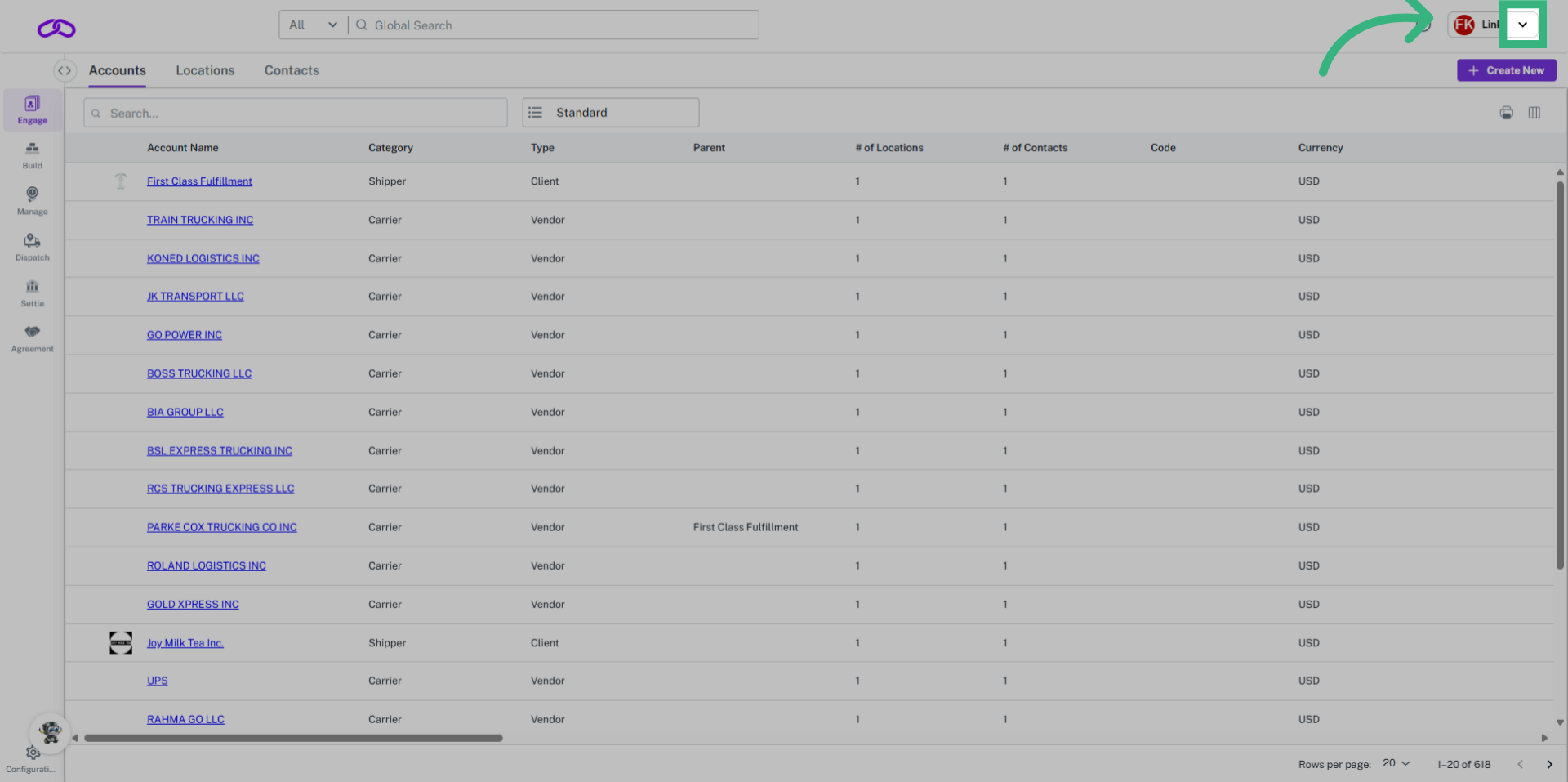Image resolution: width=1568 pixels, height=782 pixels.
Task: Switch to the Contacts tab
Action: pos(292,71)
